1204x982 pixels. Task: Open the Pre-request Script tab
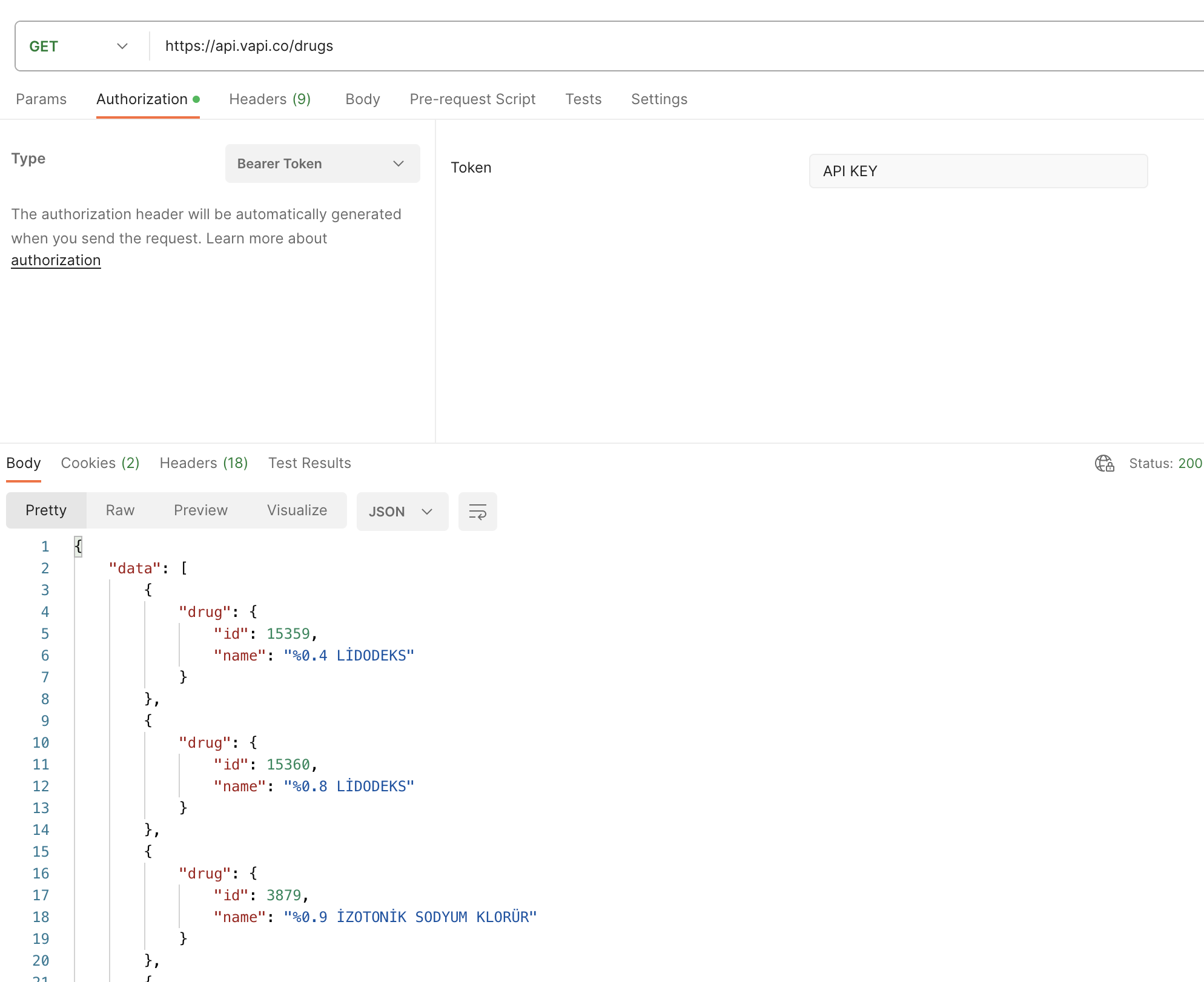(472, 99)
